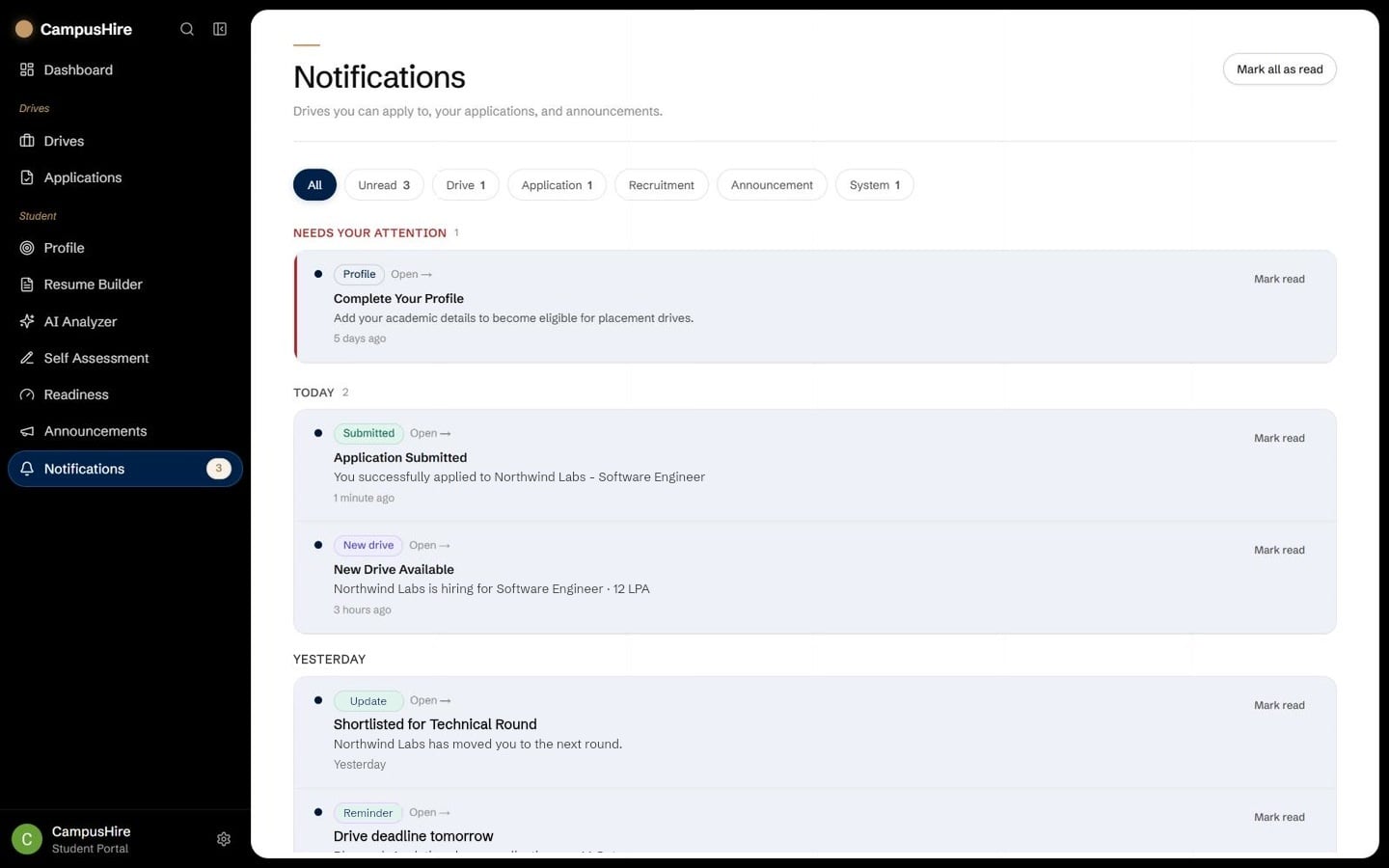The image size is (1389, 868).
Task: Filter notifications by Application
Action: tap(557, 185)
